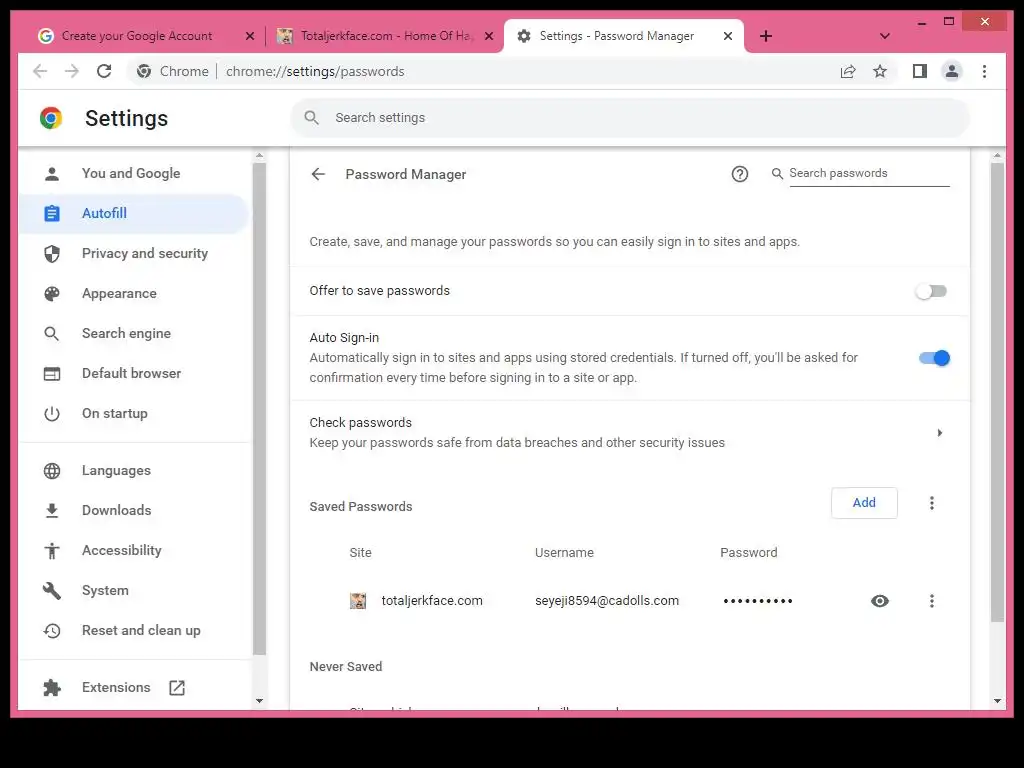1024x768 pixels.
Task: Reload the current page
Action: pos(104,71)
